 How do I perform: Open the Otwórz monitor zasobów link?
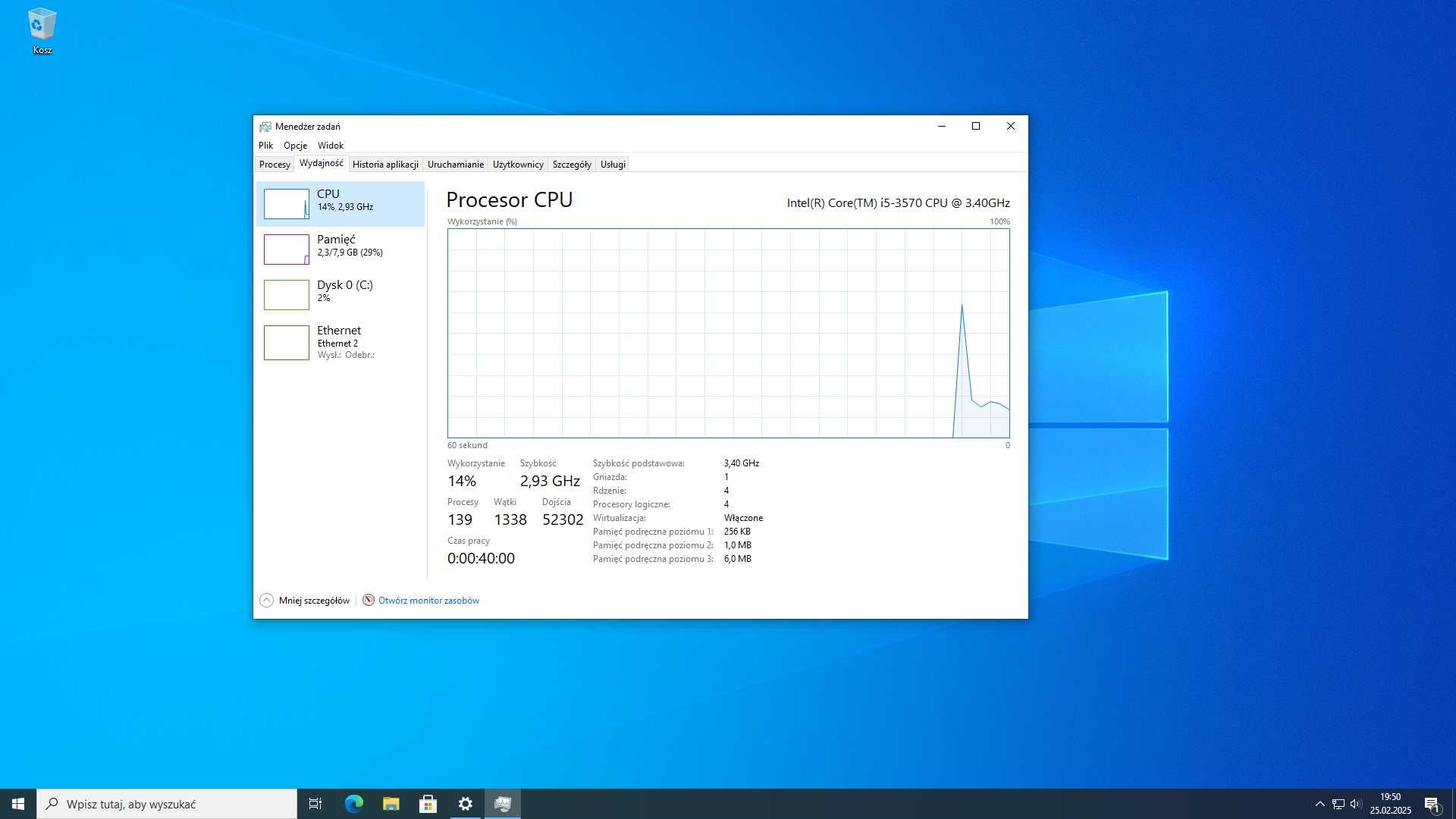(428, 601)
